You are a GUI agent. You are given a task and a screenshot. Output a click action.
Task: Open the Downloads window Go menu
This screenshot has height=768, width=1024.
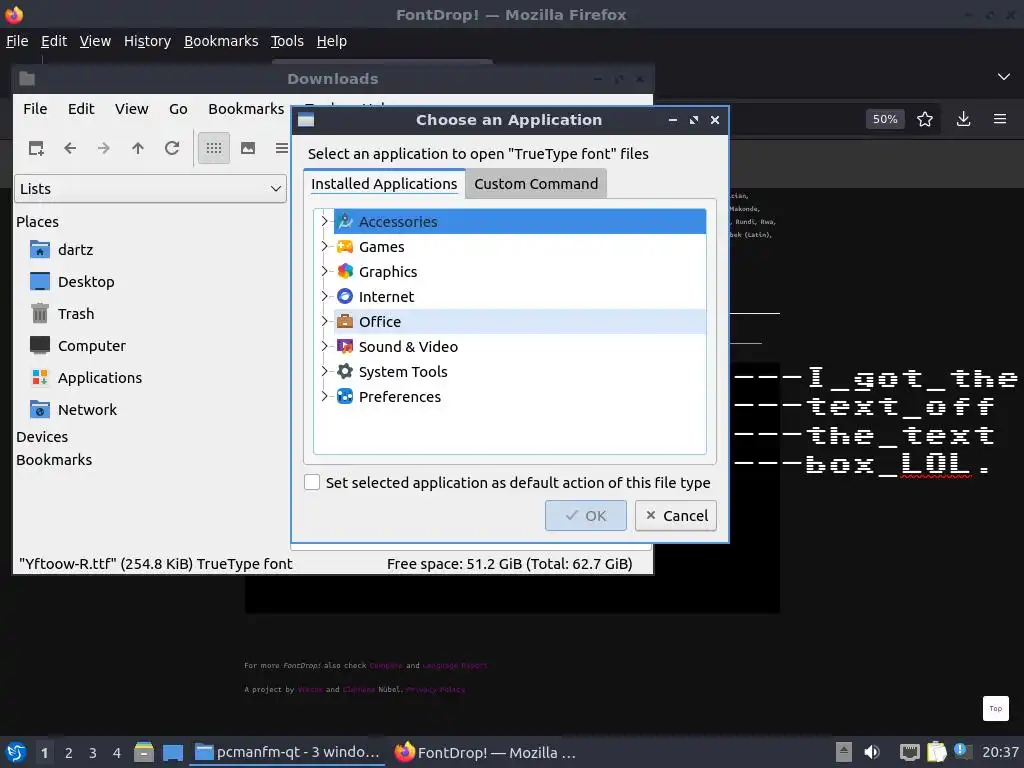pos(178,109)
